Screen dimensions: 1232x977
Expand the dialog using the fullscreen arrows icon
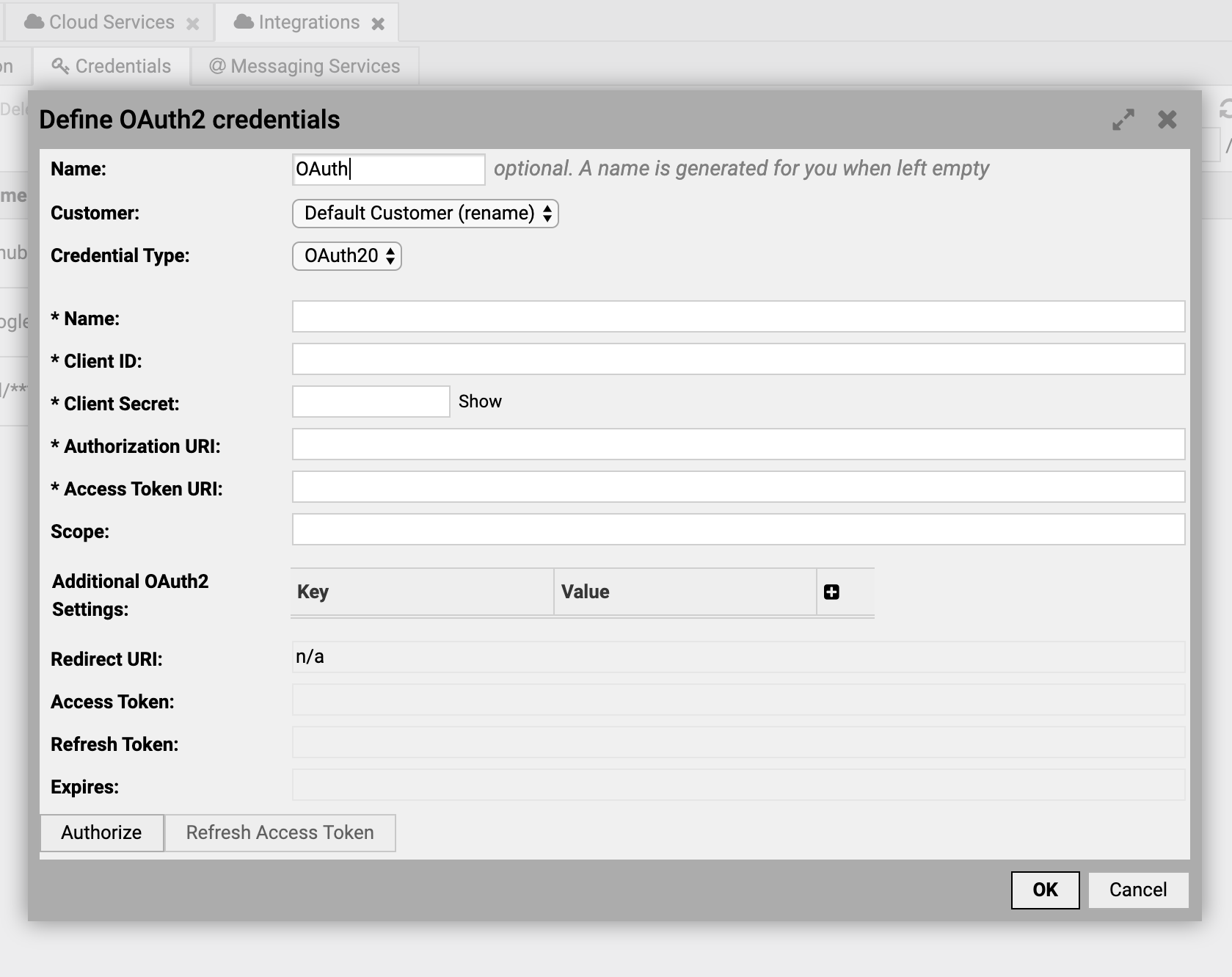tap(1123, 119)
